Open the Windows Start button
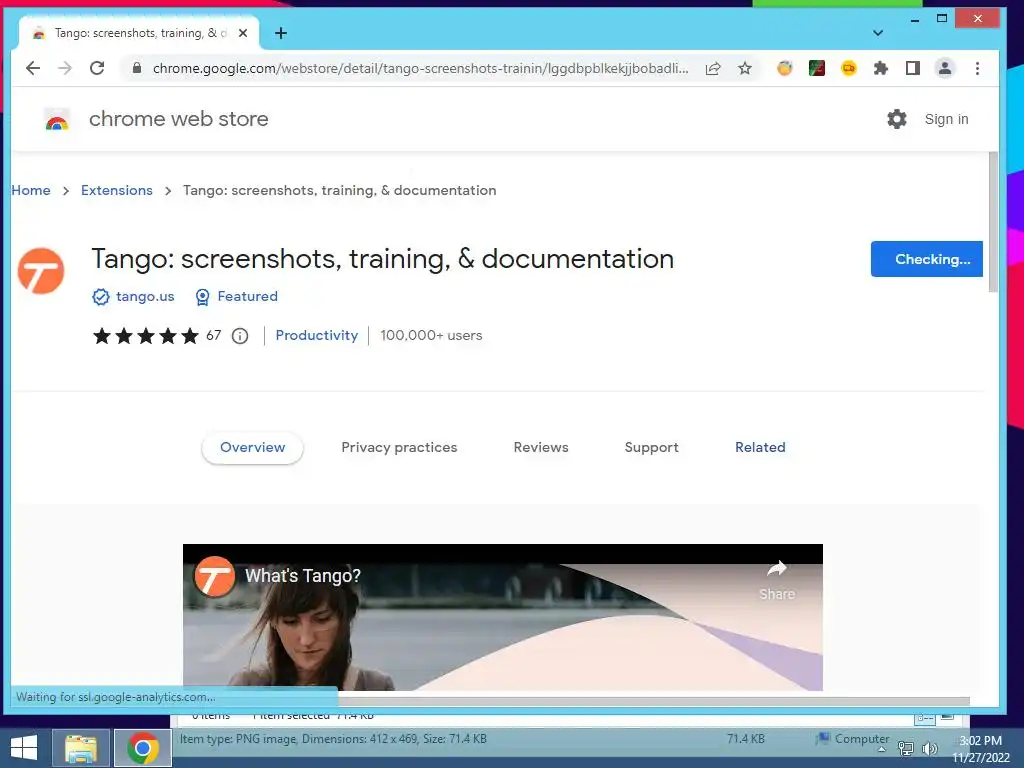 click(24, 748)
